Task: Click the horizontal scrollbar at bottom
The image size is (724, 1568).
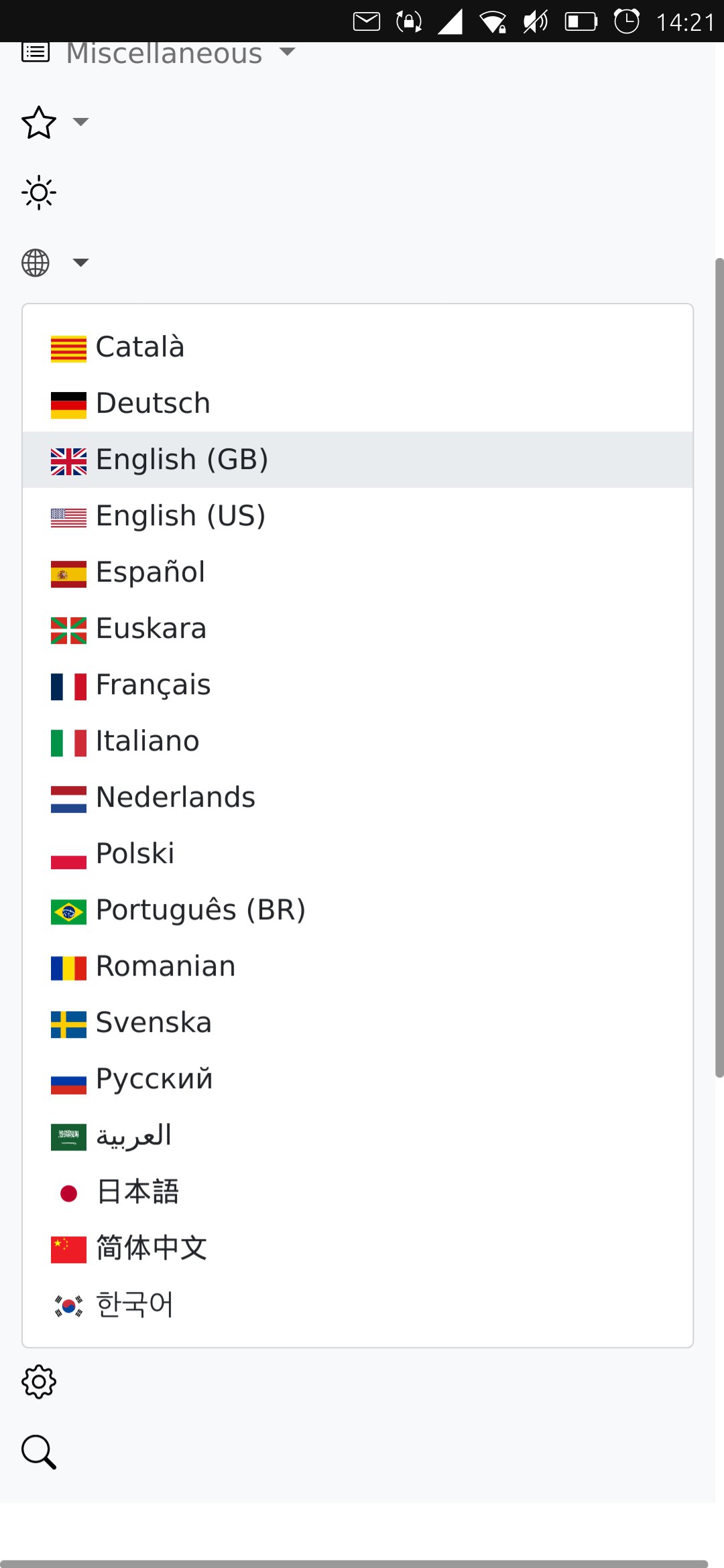Action: tap(354, 1563)
